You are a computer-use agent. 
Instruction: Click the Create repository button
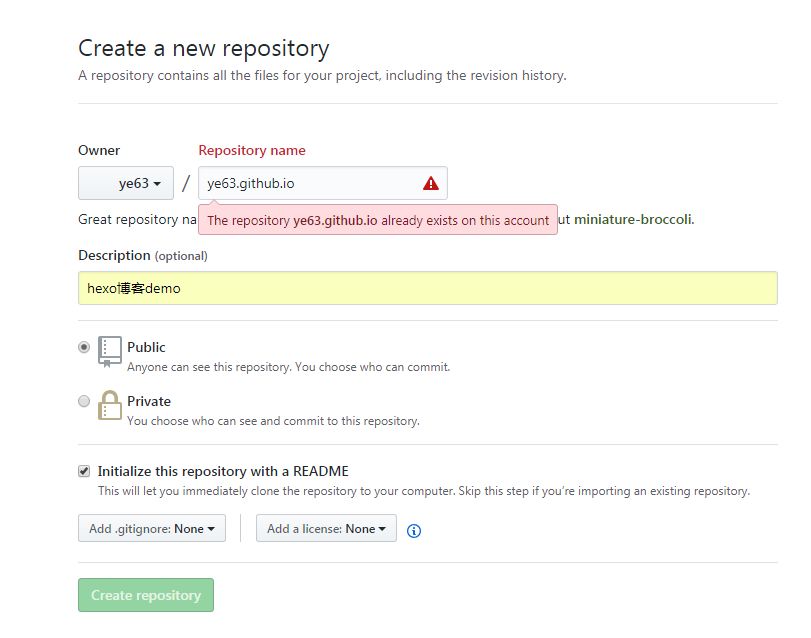(146, 595)
